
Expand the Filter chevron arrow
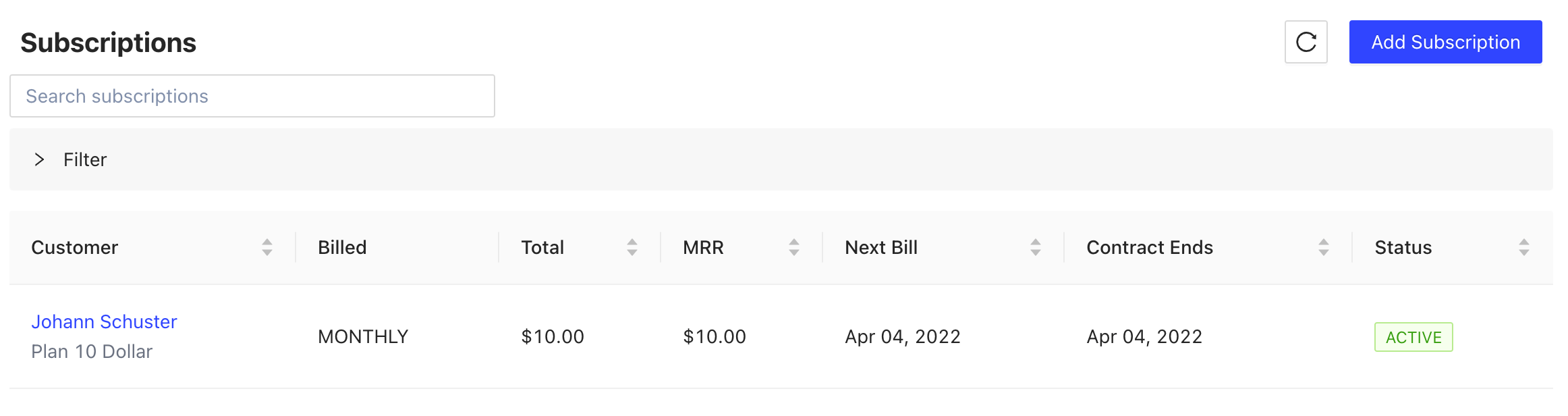point(39,159)
